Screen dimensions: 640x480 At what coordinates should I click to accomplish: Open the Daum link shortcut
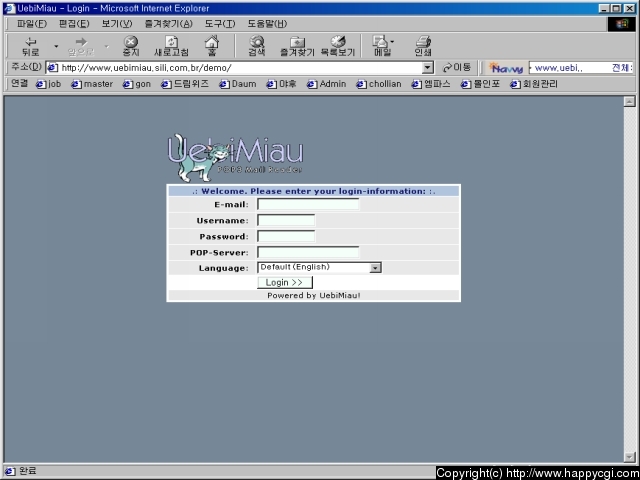(x=238, y=84)
